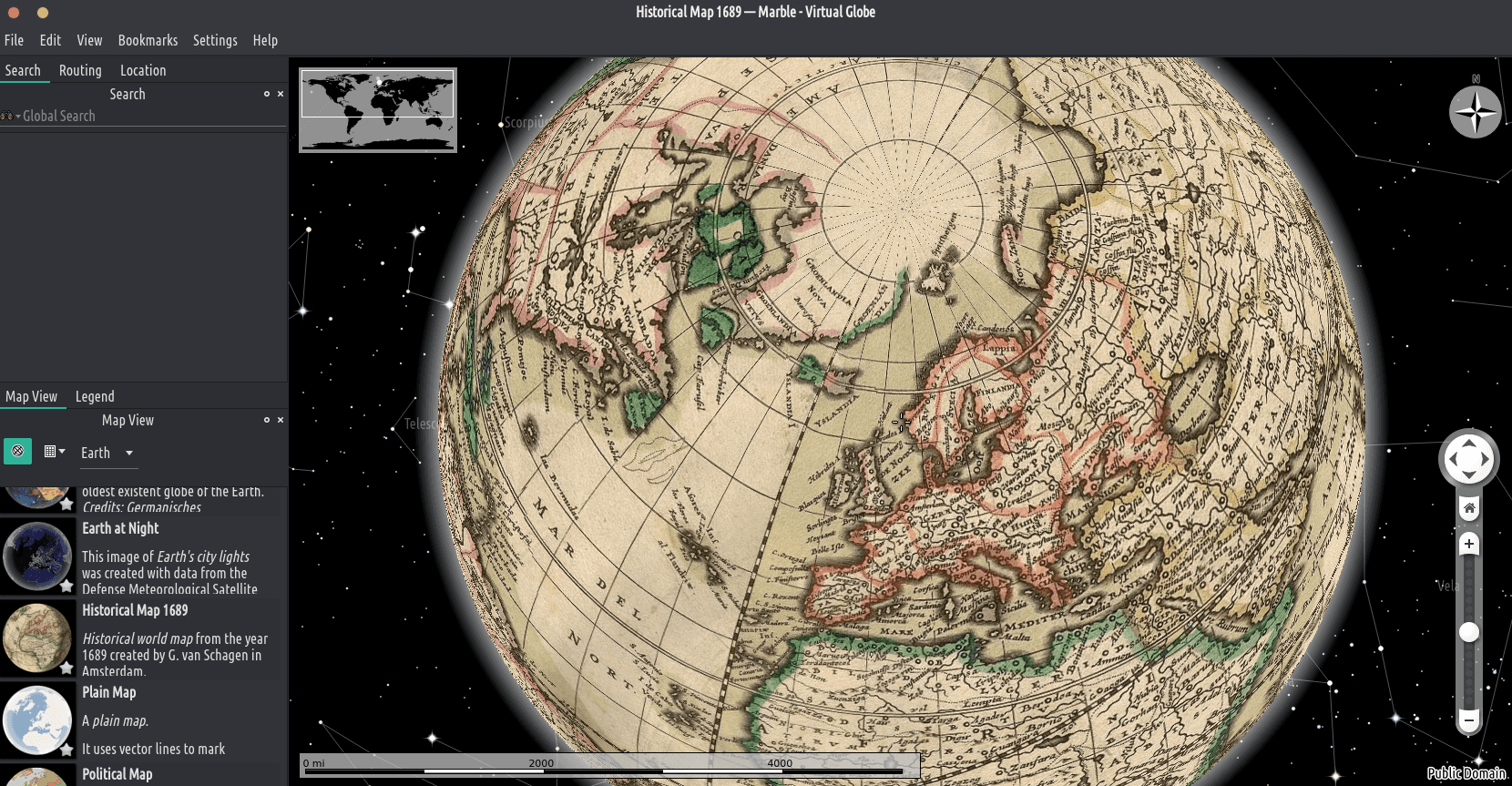Switch to the Routing tab
This screenshot has height=786, width=1512.
tap(80, 70)
